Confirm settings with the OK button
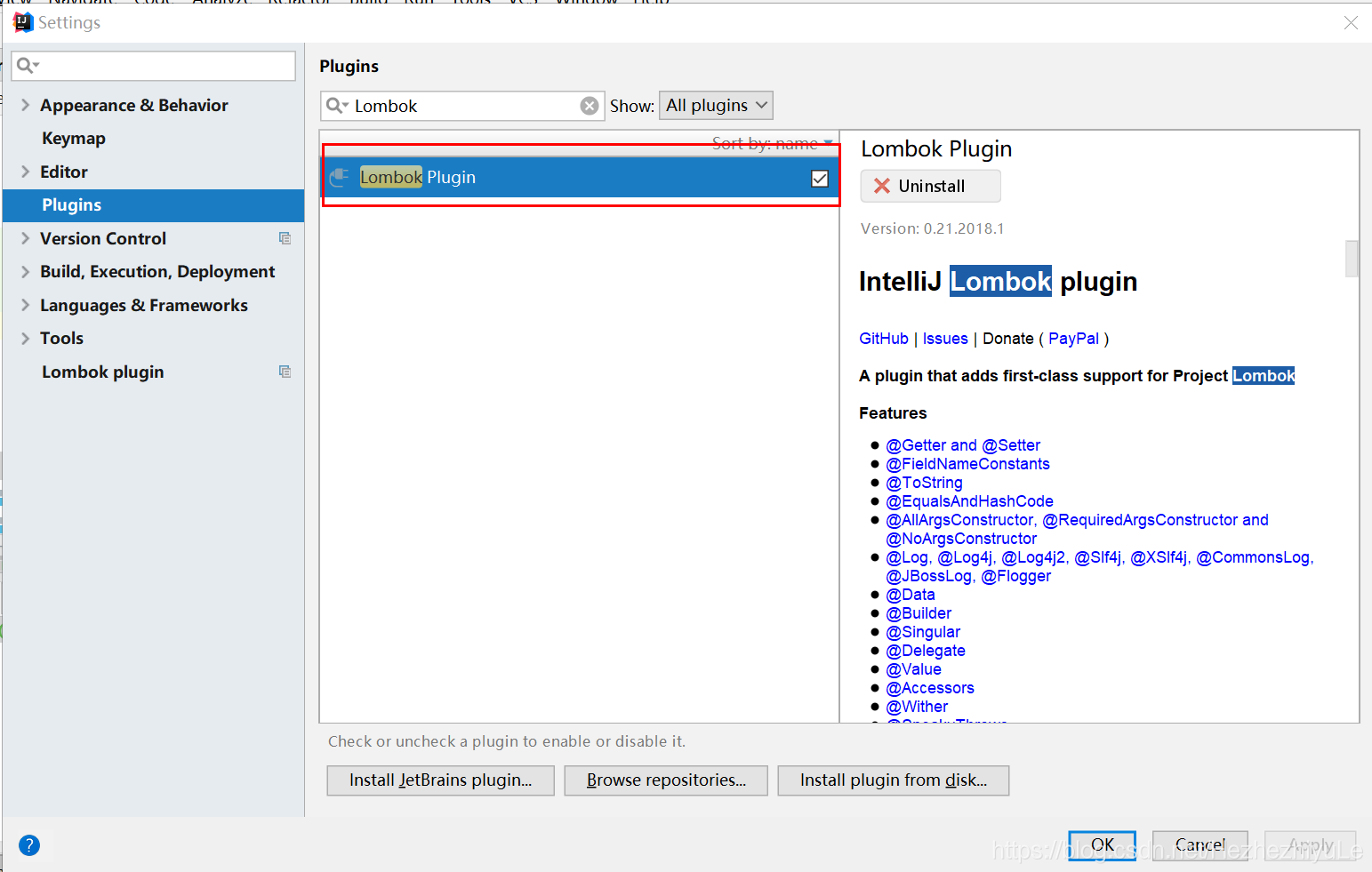Screen dimensions: 1372x872 1102,845
